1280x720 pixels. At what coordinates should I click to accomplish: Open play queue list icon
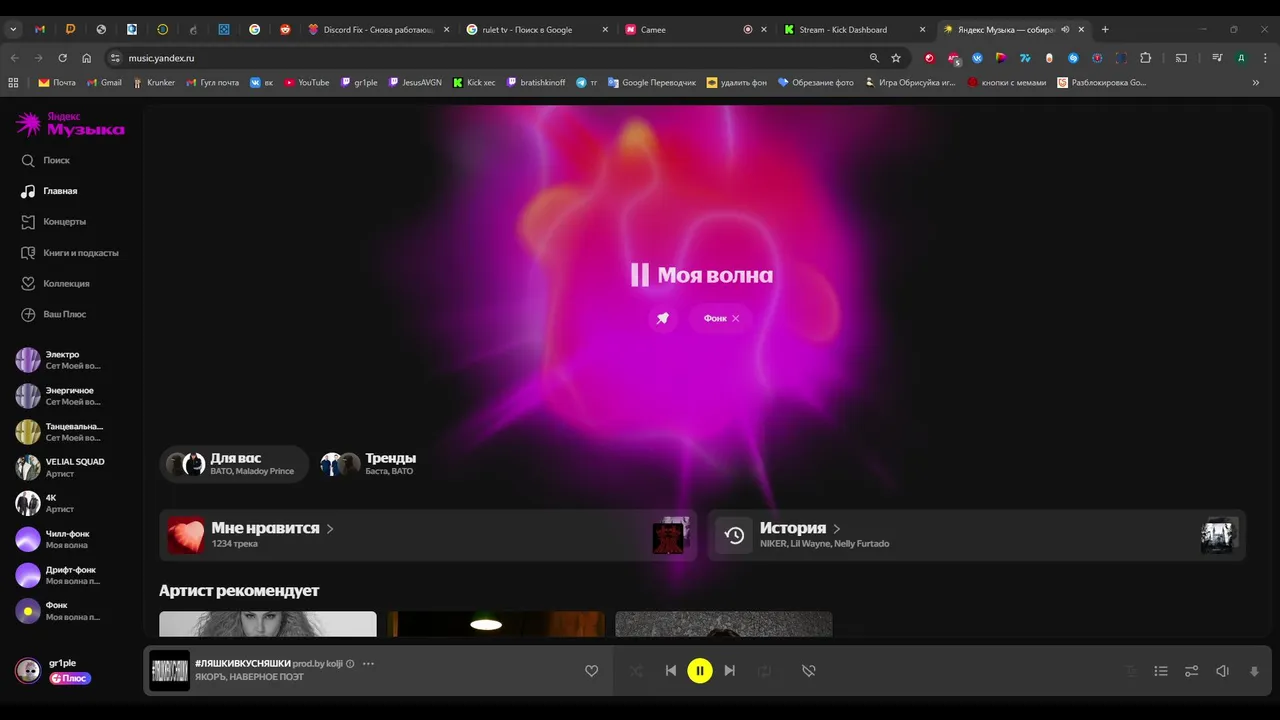click(x=1161, y=671)
